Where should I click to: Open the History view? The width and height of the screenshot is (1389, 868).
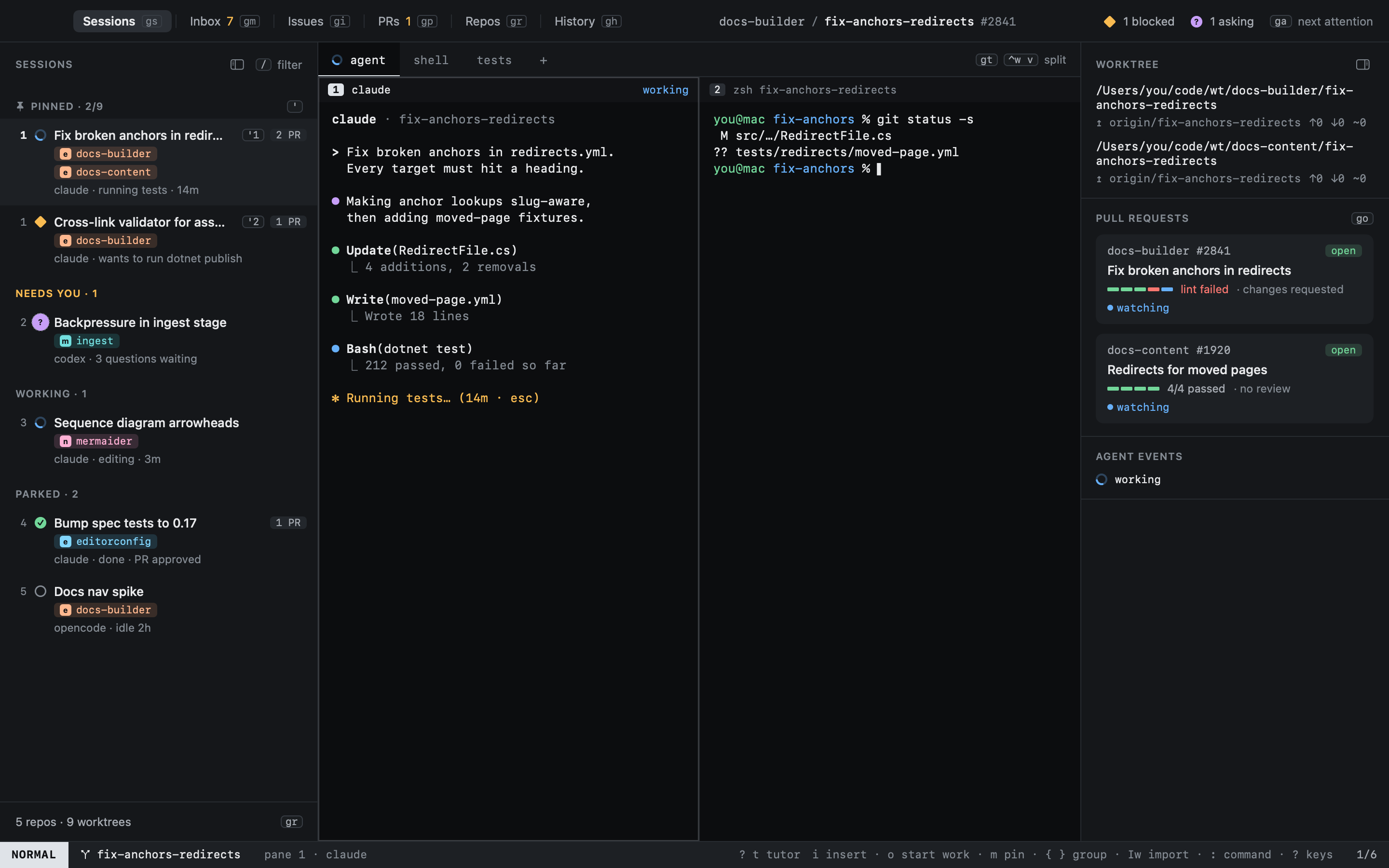pyautogui.click(x=587, y=21)
